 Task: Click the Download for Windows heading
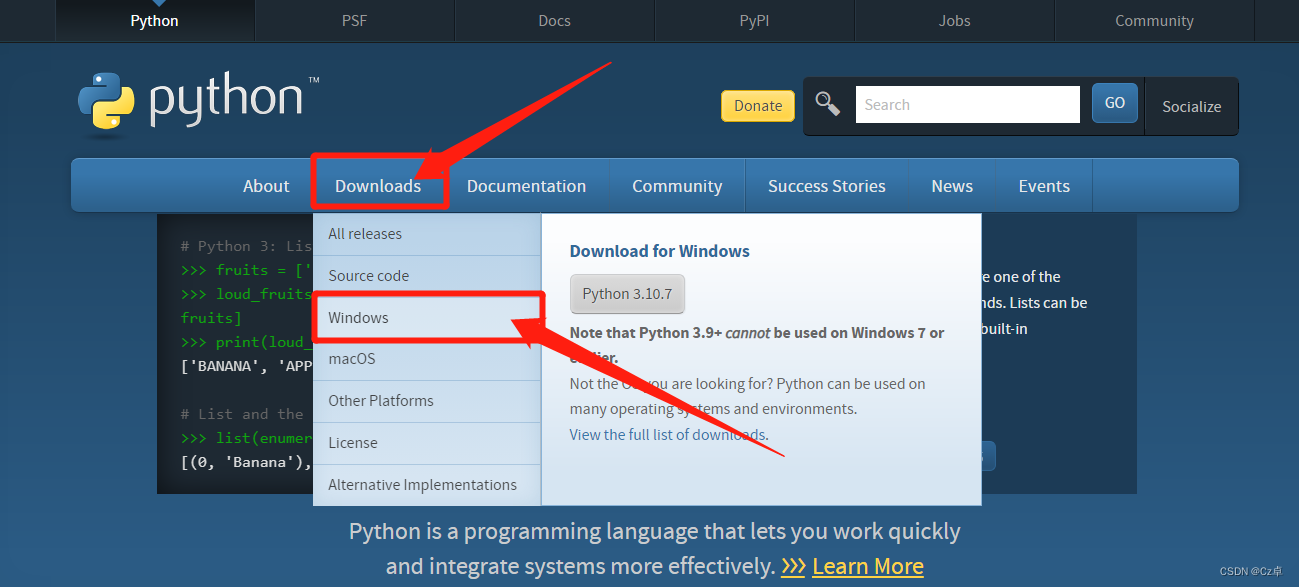pos(660,251)
